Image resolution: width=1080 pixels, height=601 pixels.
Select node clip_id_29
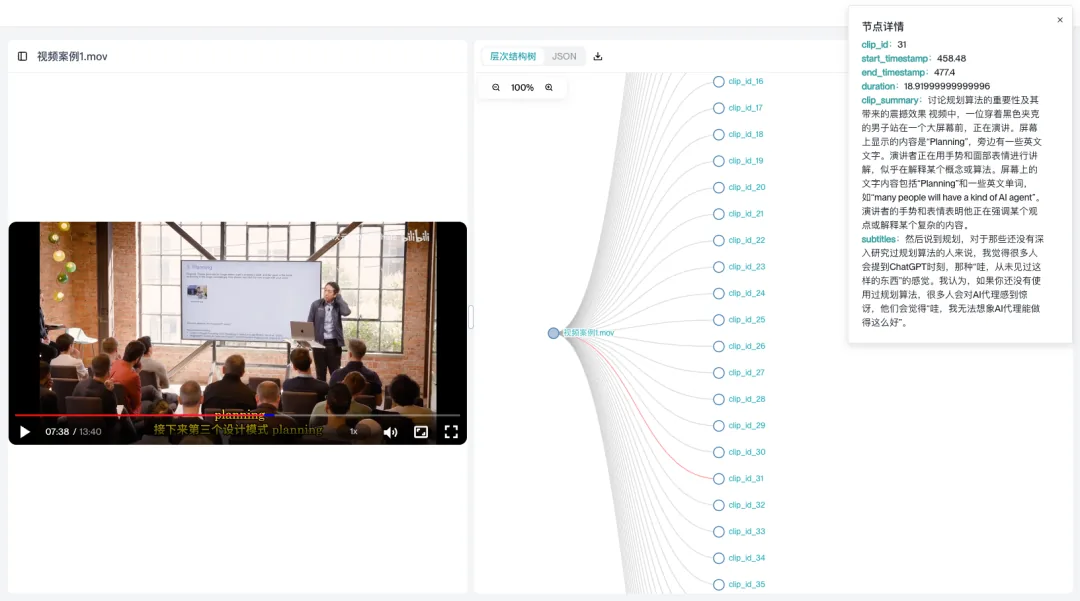coord(718,426)
